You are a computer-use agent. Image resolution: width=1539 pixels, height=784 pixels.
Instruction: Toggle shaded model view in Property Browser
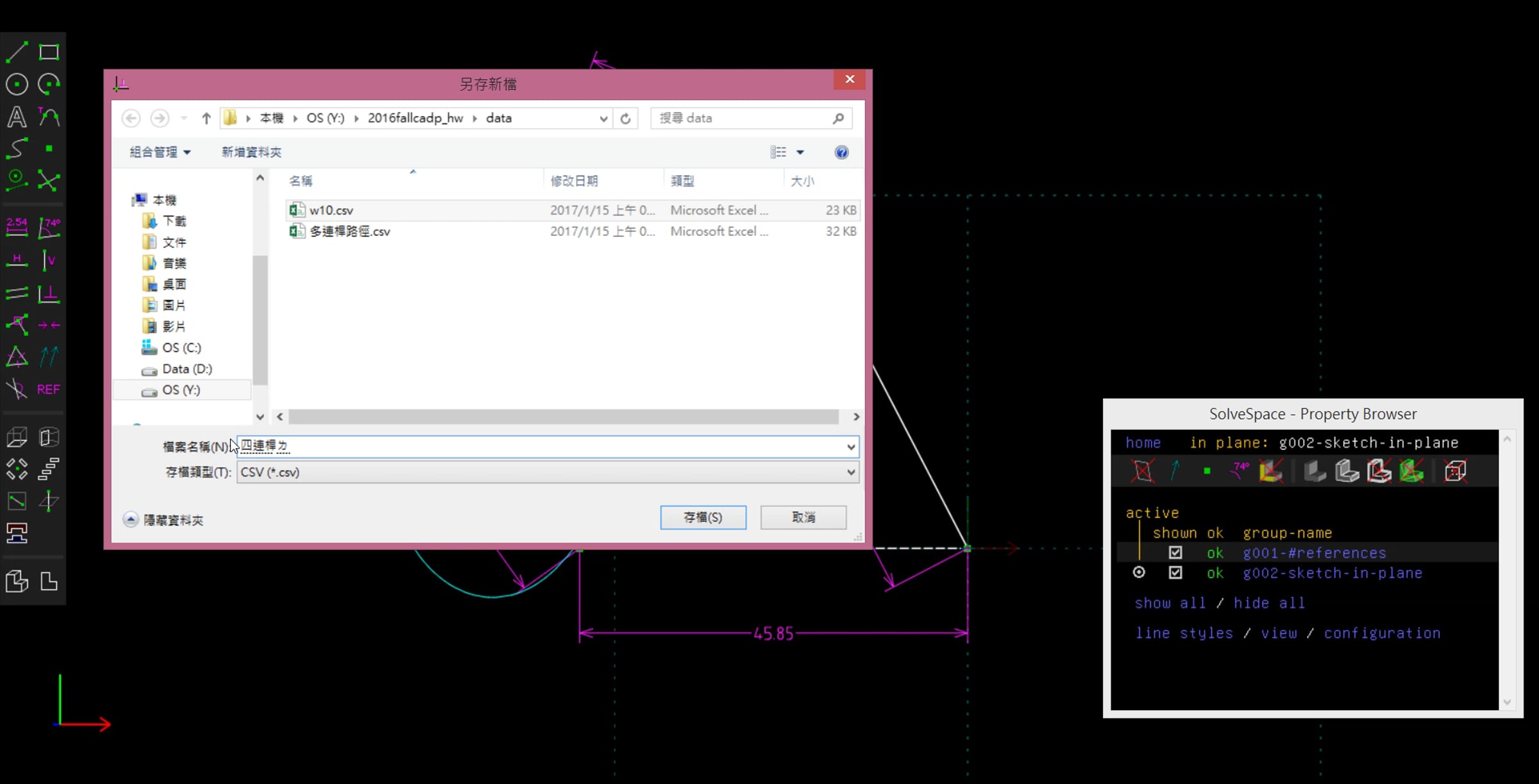point(1315,471)
